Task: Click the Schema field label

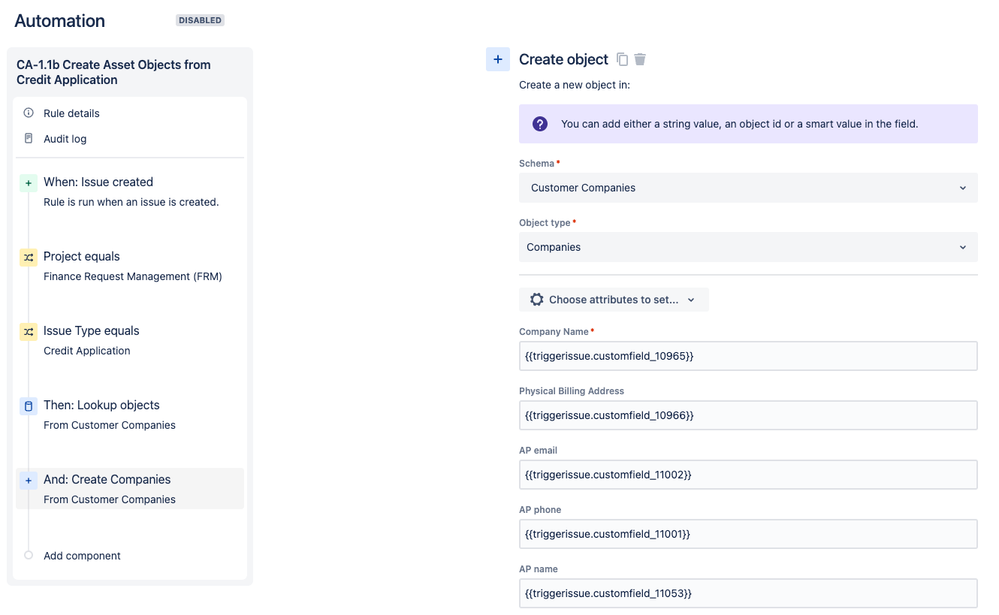Action: (x=536, y=163)
